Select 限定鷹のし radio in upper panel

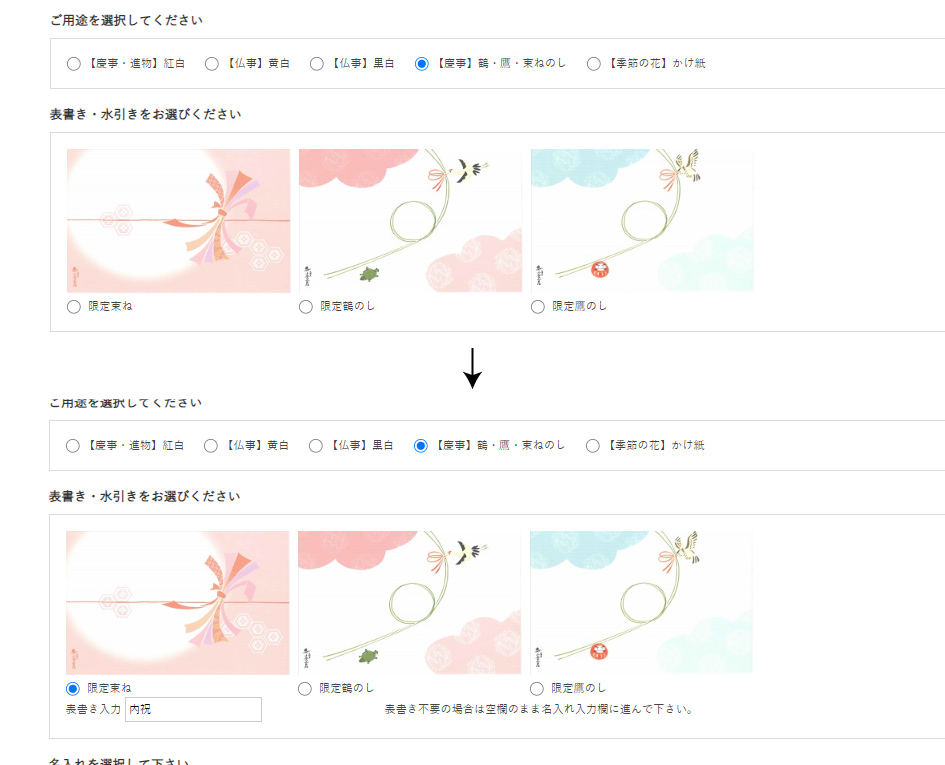pos(538,307)
